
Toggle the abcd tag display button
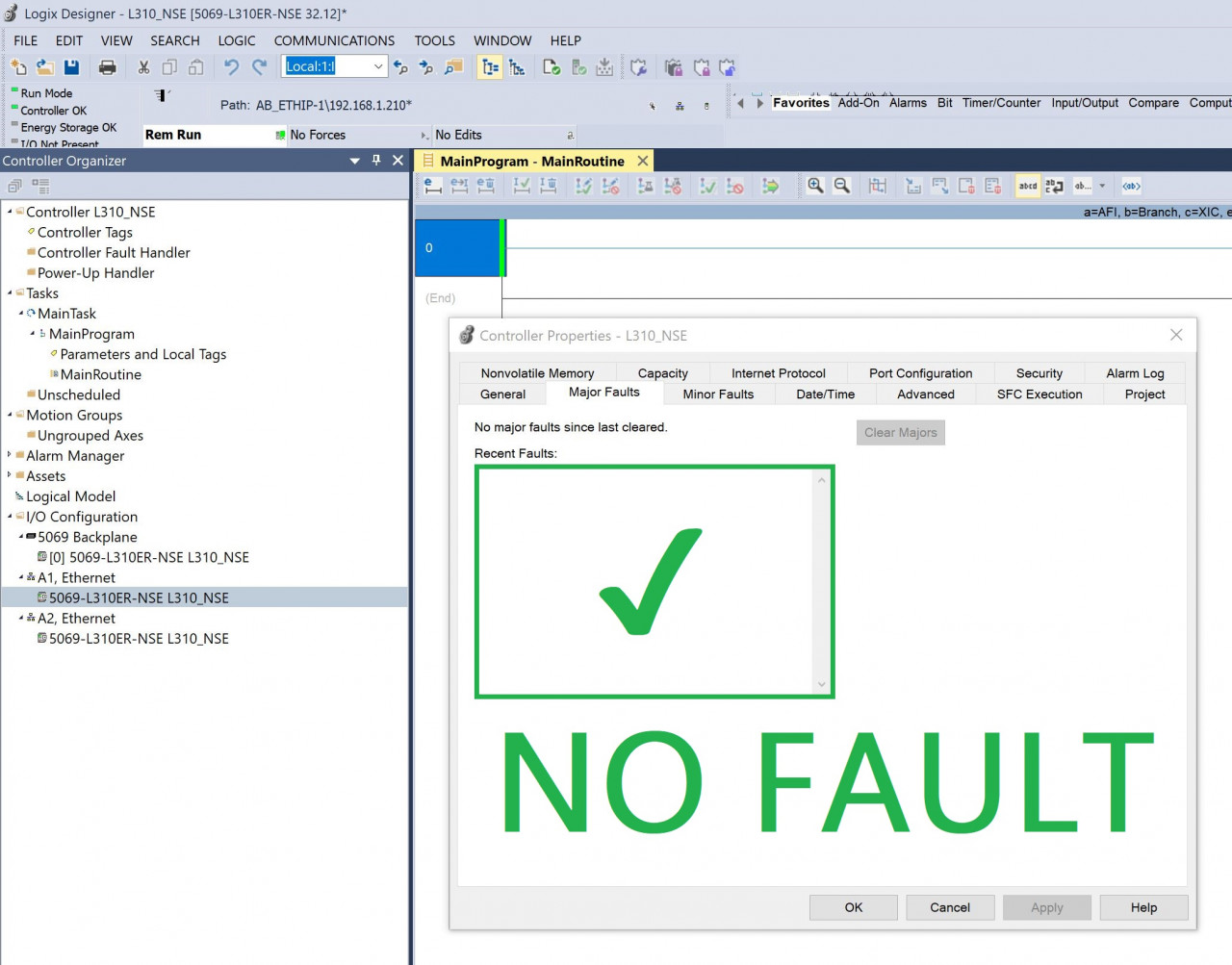(x=1028, y=186)
